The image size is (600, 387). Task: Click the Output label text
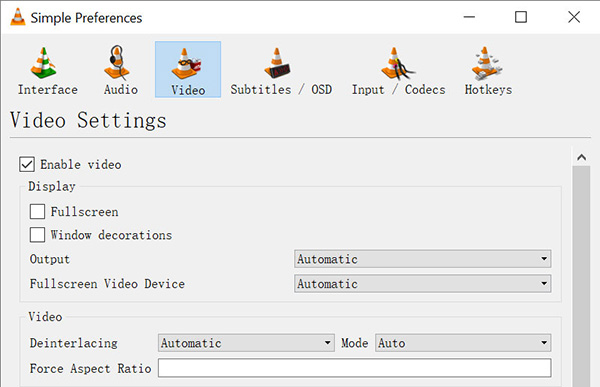click(x=50, y=259)
